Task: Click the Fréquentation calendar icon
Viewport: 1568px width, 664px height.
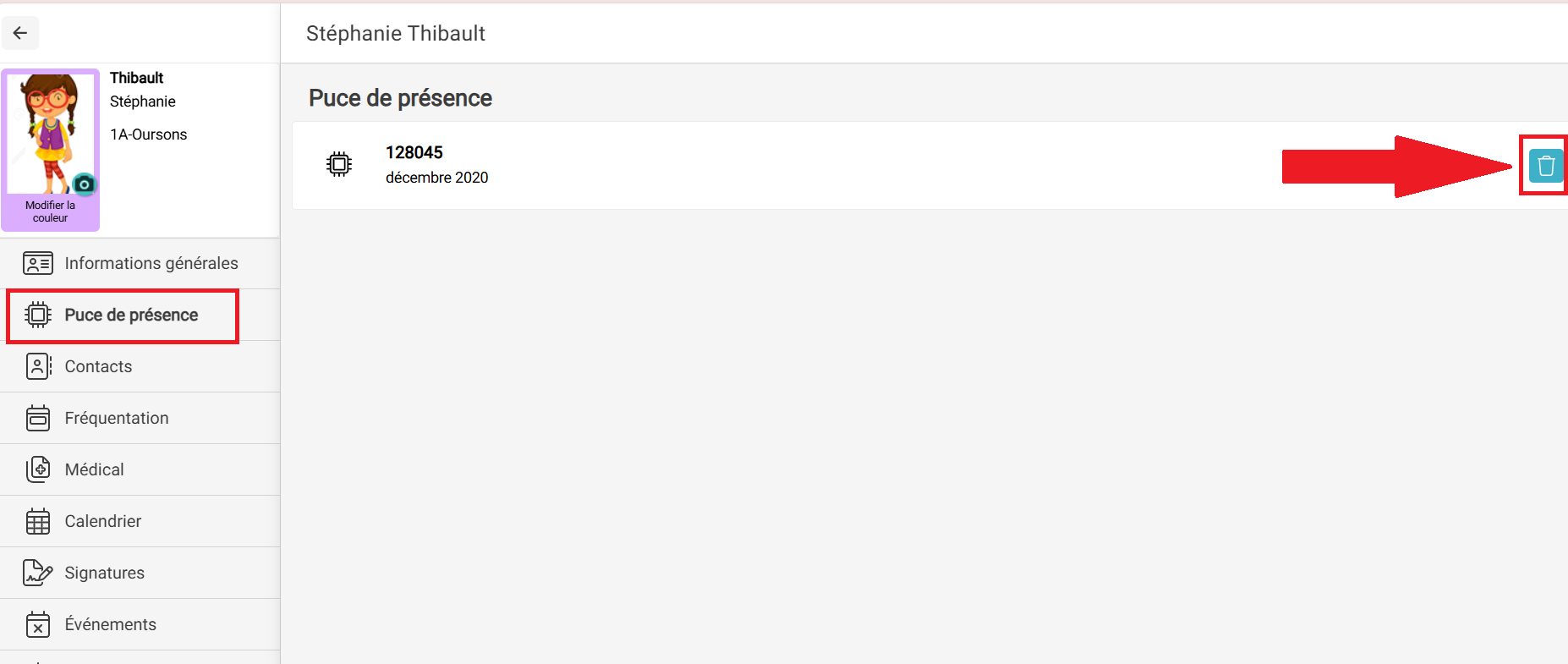Action: tap(38, 418)
